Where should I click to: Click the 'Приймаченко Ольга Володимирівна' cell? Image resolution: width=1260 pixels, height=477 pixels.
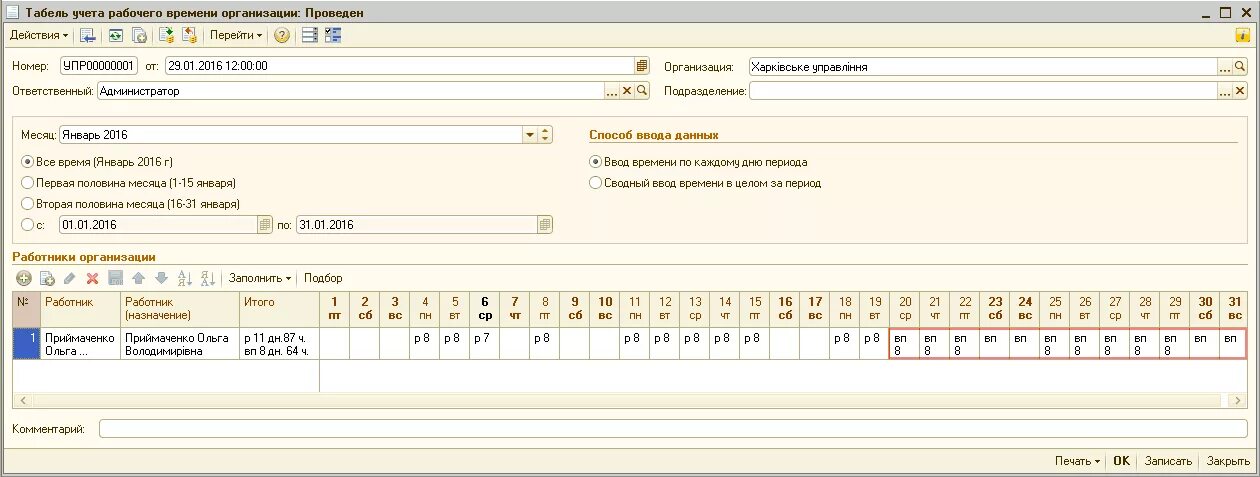click(180, 343)
